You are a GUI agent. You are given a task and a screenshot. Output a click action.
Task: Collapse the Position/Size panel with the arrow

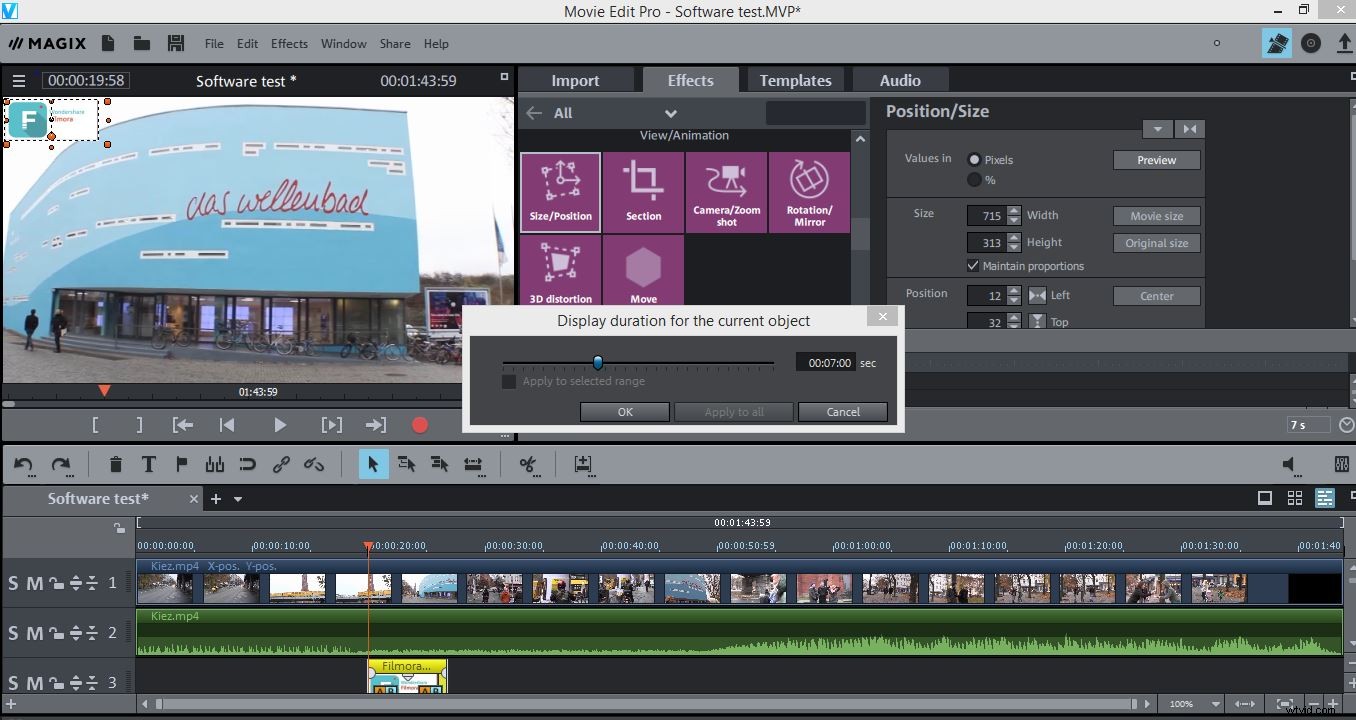click(x=1157, y=128)
